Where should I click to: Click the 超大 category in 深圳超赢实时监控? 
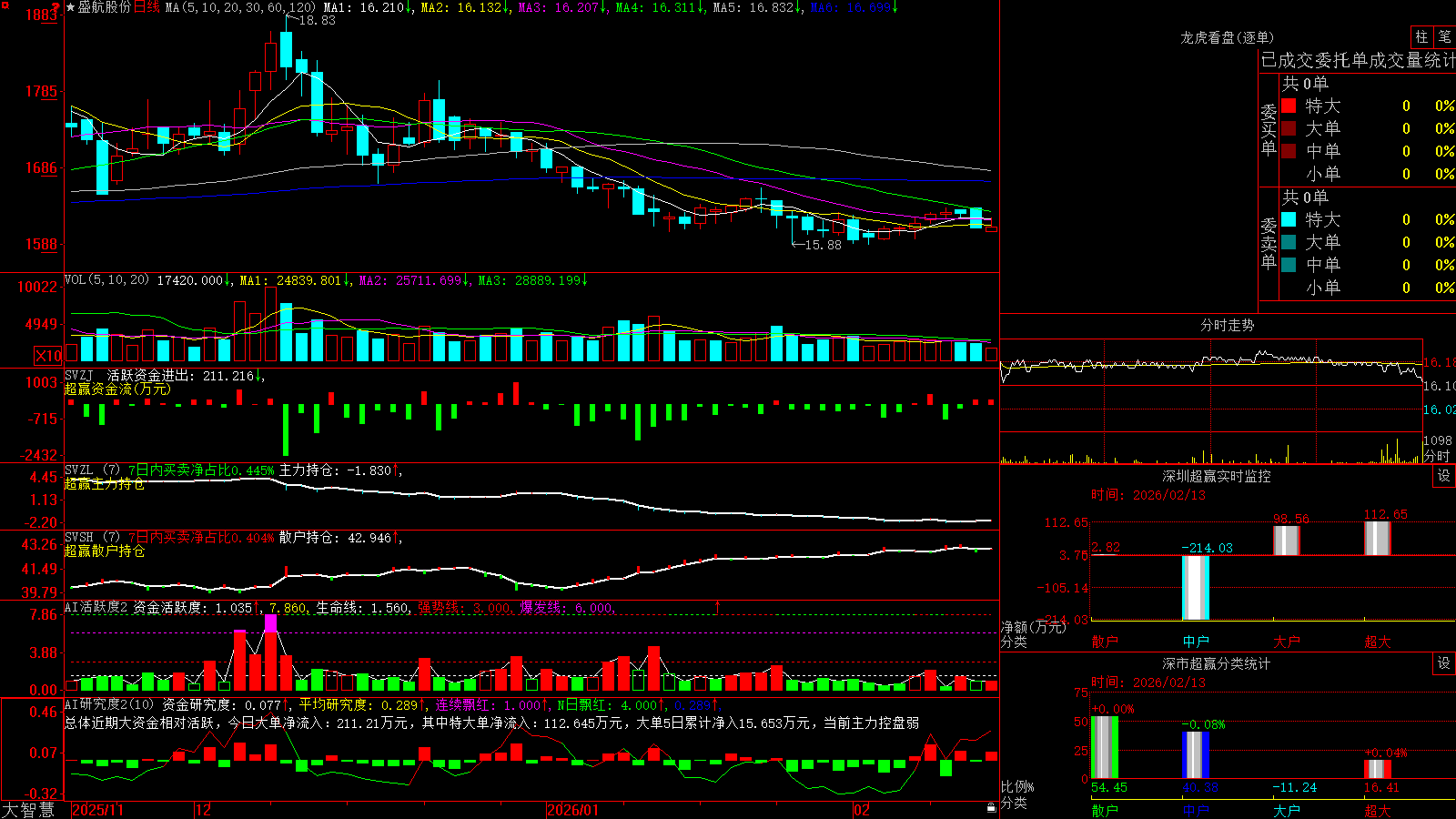coord(1377,642)
